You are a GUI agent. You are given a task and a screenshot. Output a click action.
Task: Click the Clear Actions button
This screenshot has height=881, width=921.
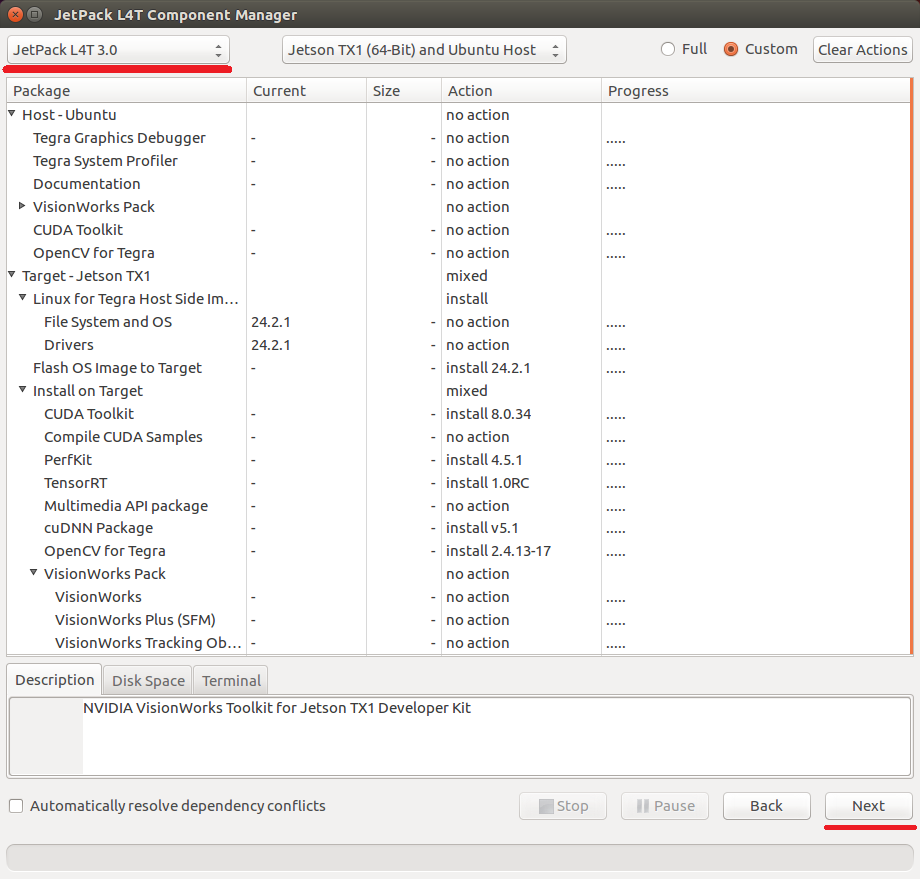point(862,50)
